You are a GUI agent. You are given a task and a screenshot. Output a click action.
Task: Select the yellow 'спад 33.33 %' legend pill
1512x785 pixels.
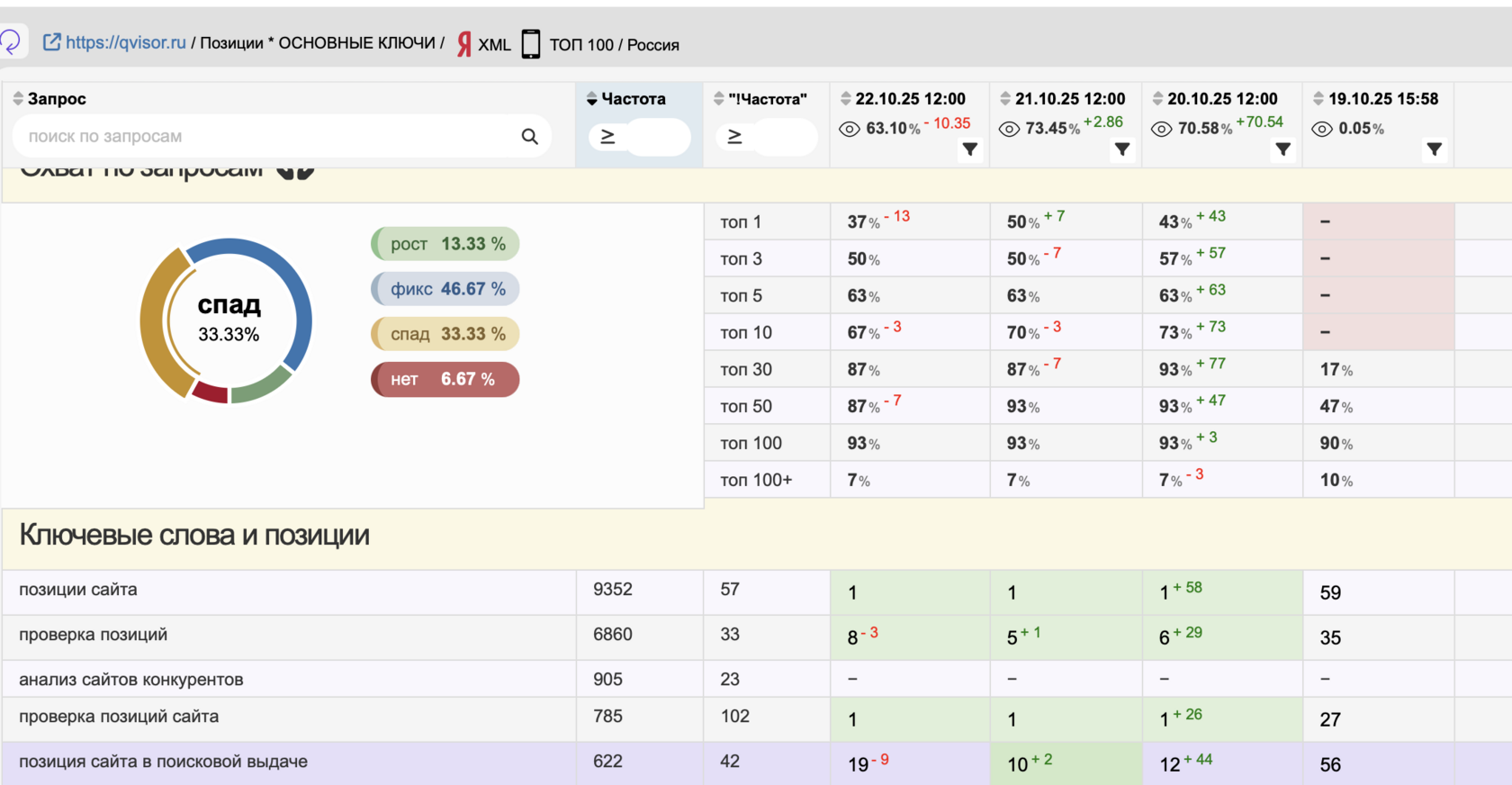445,334
